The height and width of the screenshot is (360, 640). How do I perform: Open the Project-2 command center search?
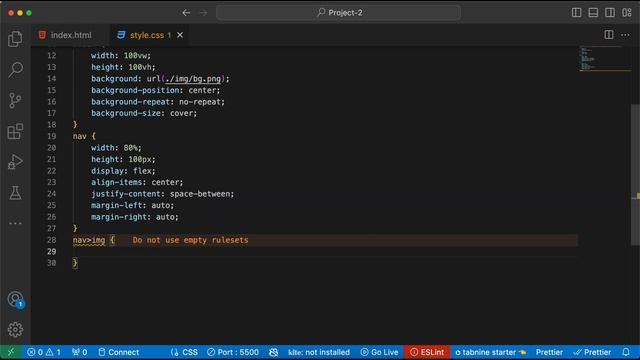tap(339, 13)
